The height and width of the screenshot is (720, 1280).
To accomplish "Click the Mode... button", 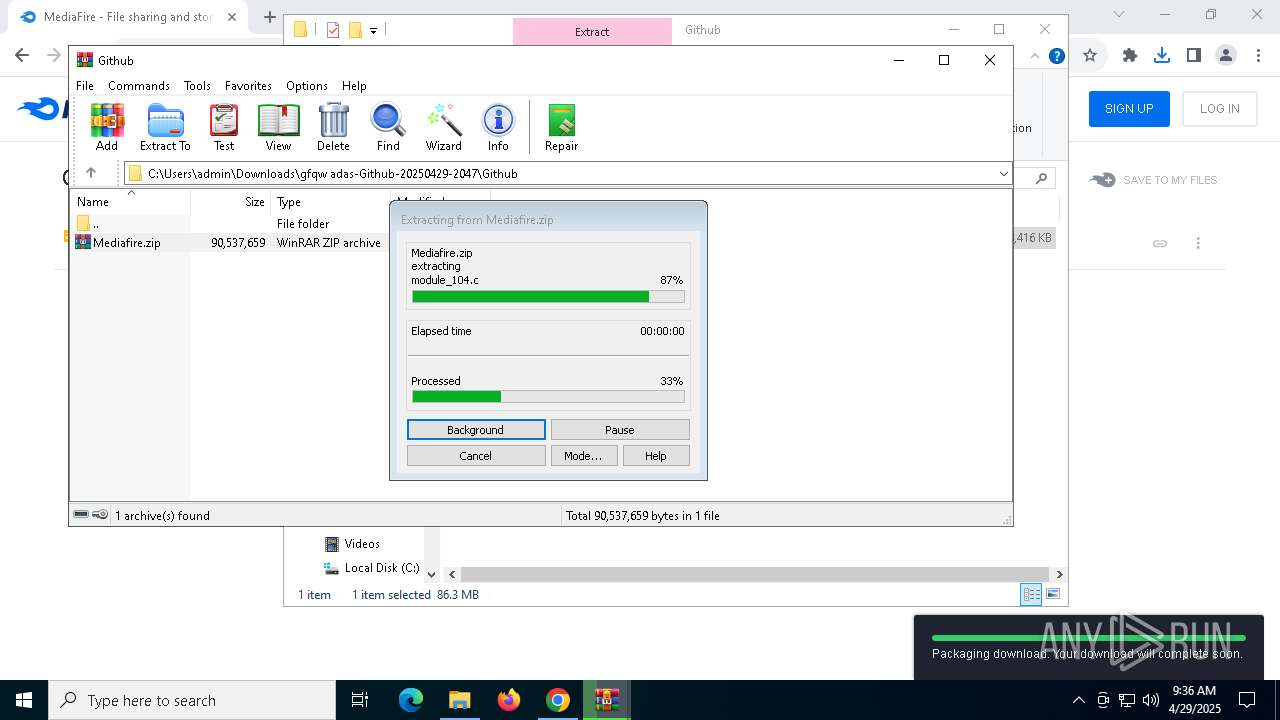I will pyautogui.click(x=583, y=456).
